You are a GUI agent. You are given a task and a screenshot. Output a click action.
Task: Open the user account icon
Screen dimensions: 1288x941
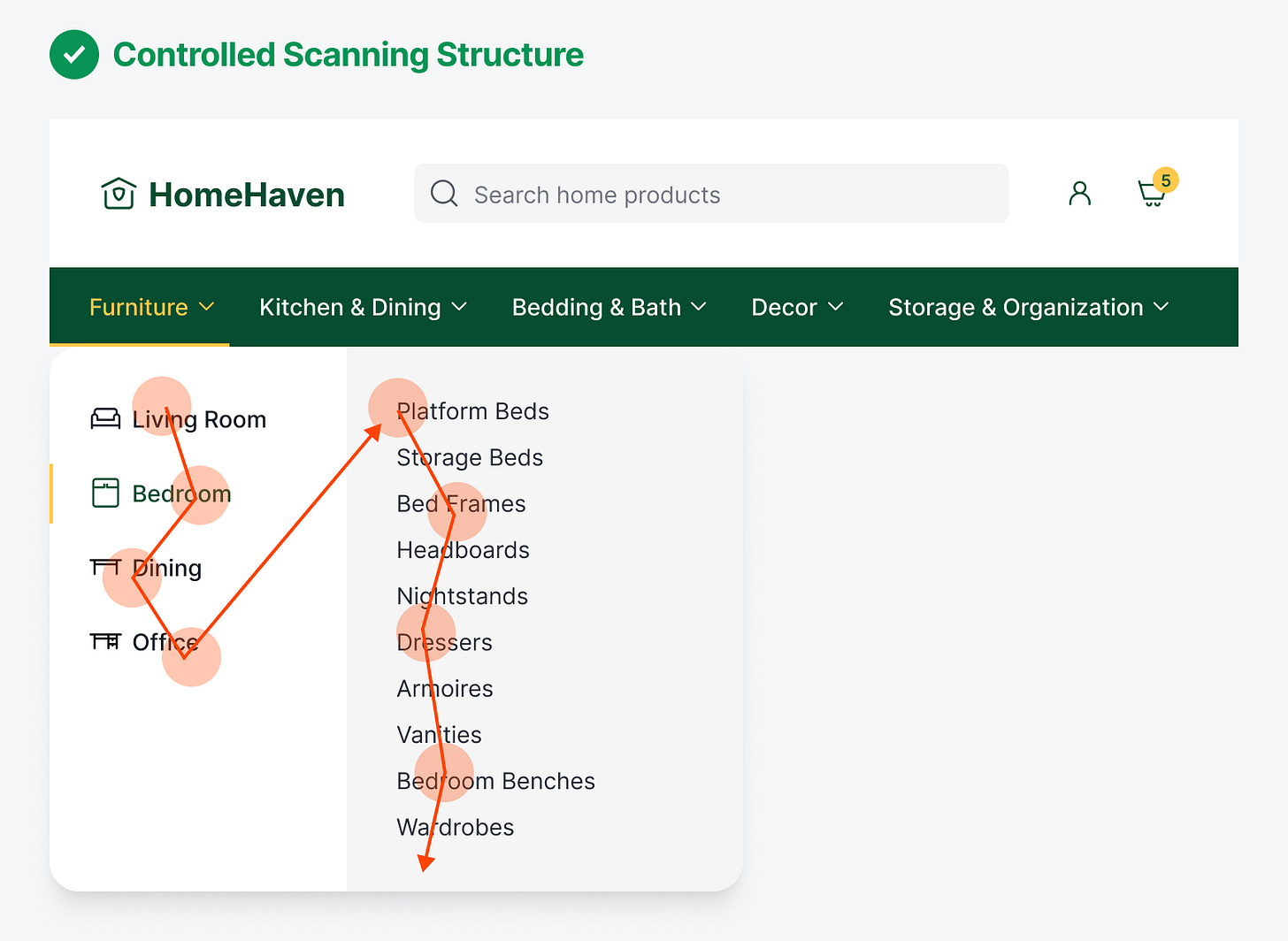click(x=1079, y=194)
